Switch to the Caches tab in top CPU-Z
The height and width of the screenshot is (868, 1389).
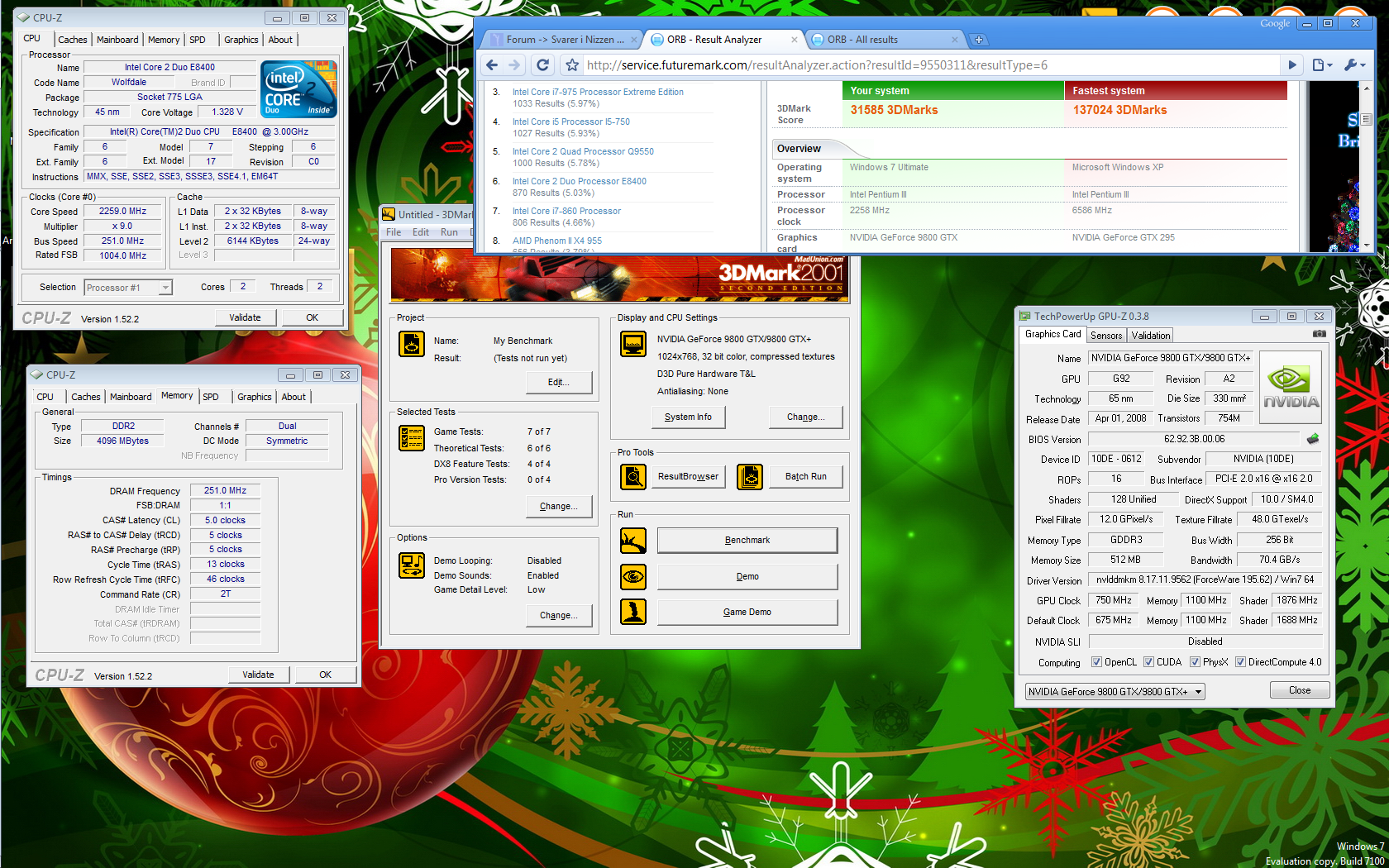(72, 40)
